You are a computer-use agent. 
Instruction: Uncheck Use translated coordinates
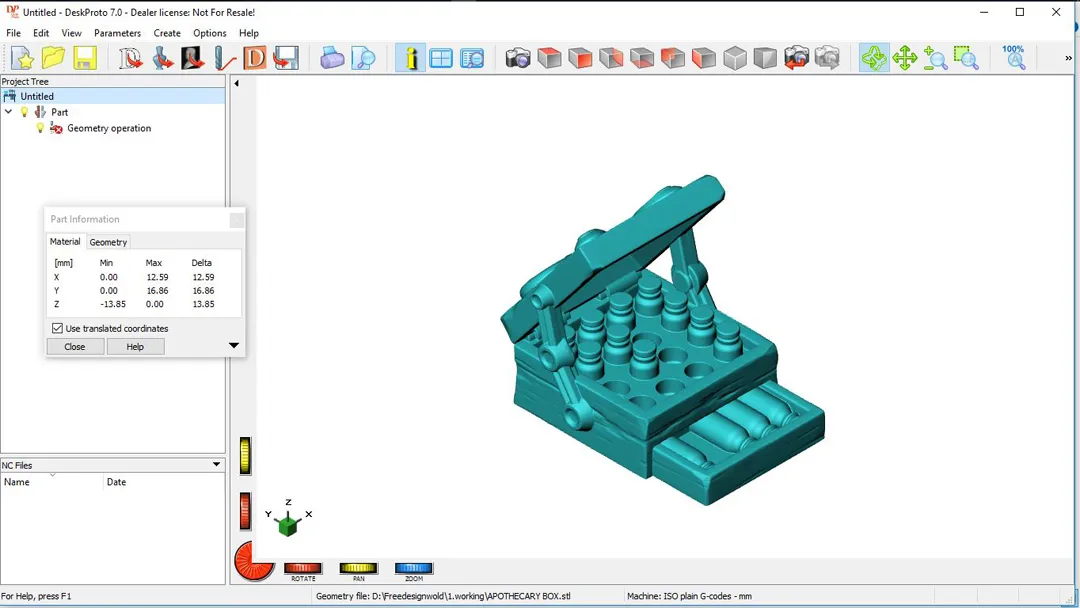(58, 328)
